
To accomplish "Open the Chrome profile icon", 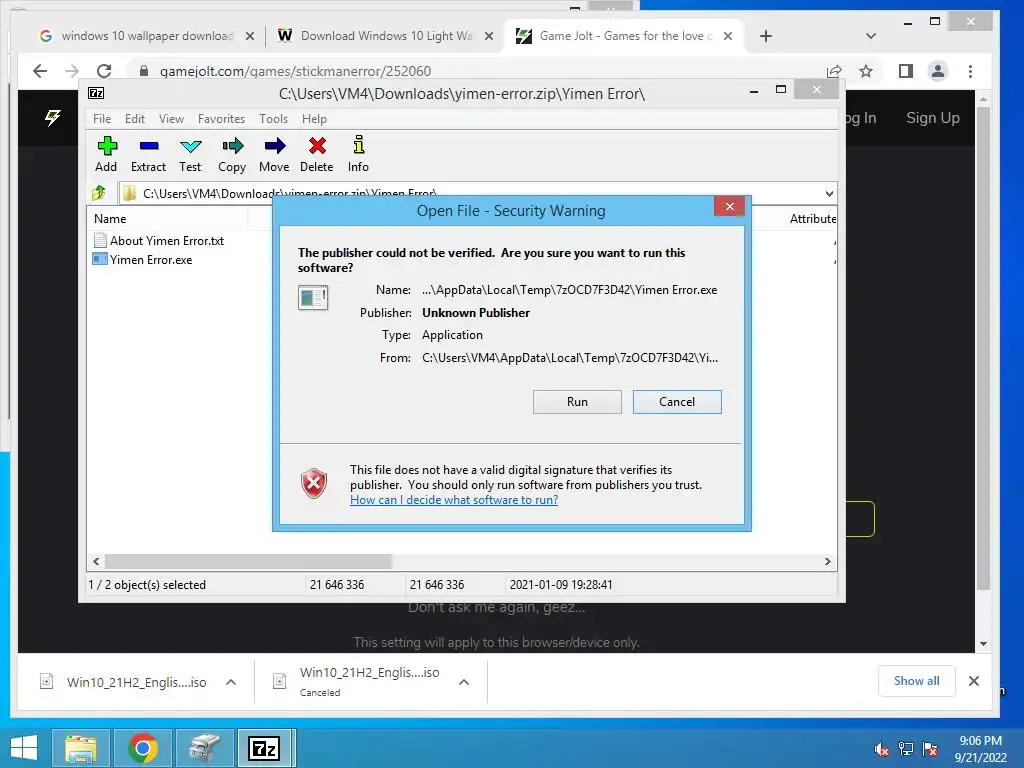I will (938, 71).
